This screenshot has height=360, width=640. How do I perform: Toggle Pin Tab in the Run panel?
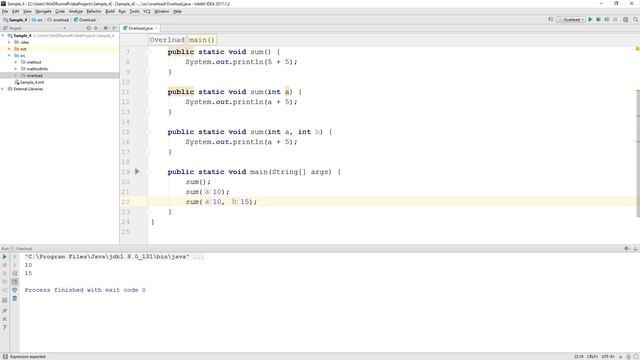(4, 311)
